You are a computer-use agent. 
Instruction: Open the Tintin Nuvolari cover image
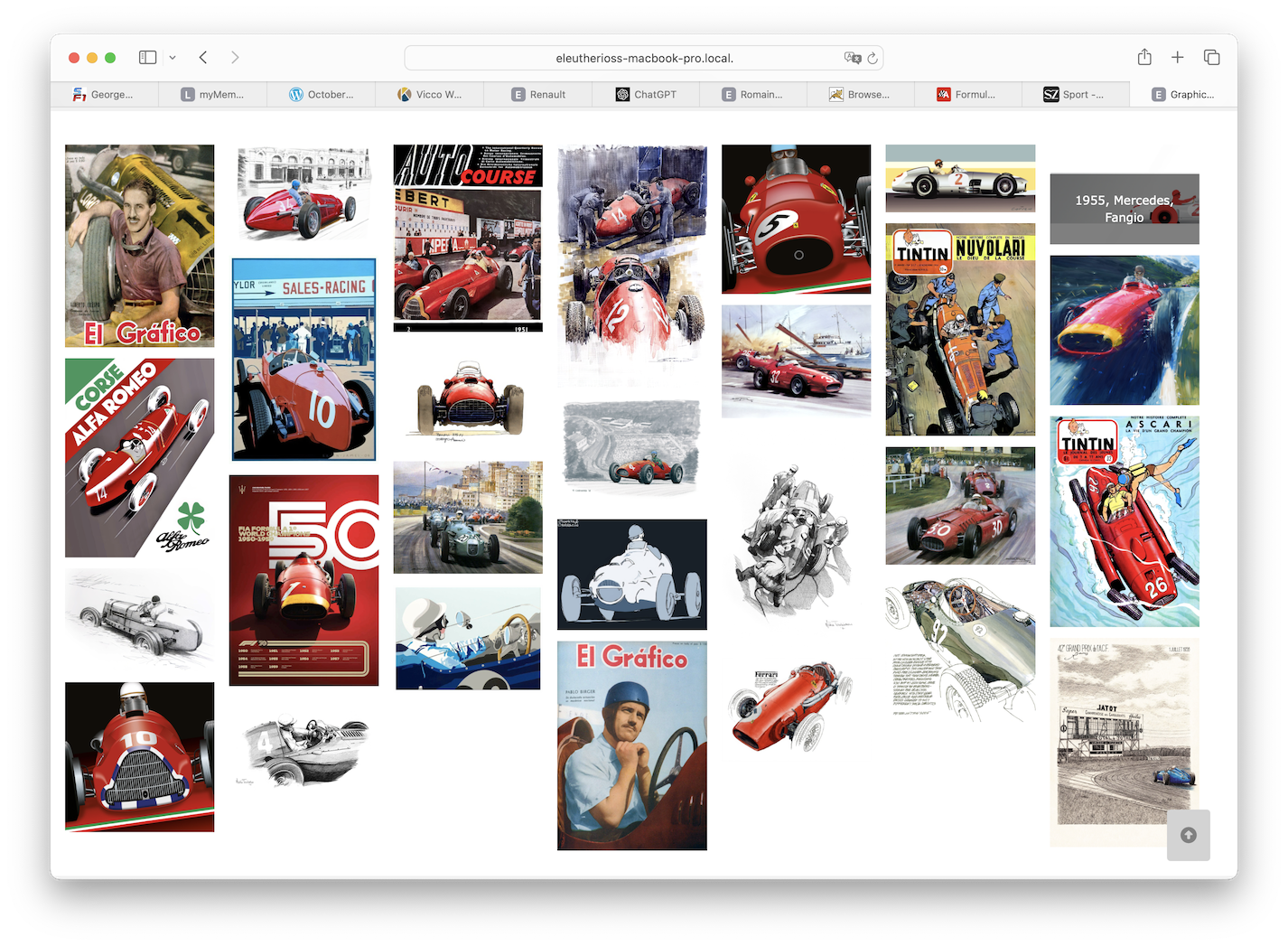pos(960,330)
